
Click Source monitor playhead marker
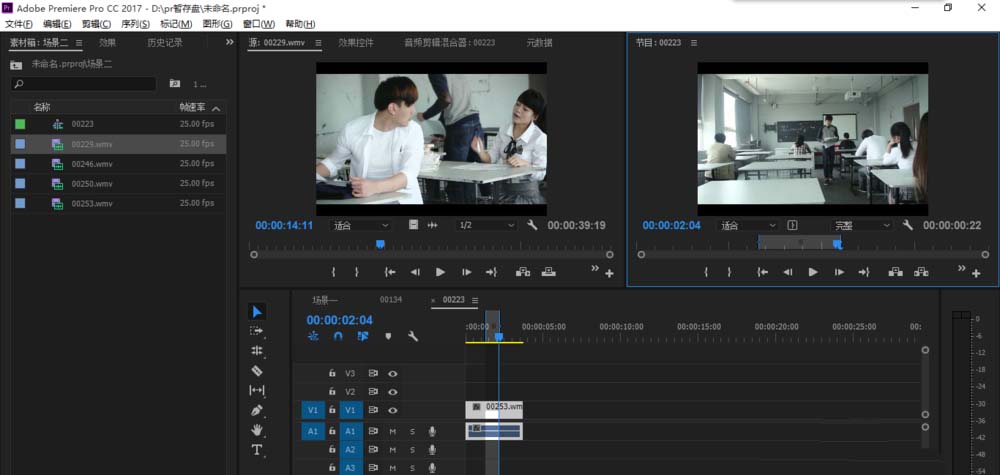click(381, 244)
